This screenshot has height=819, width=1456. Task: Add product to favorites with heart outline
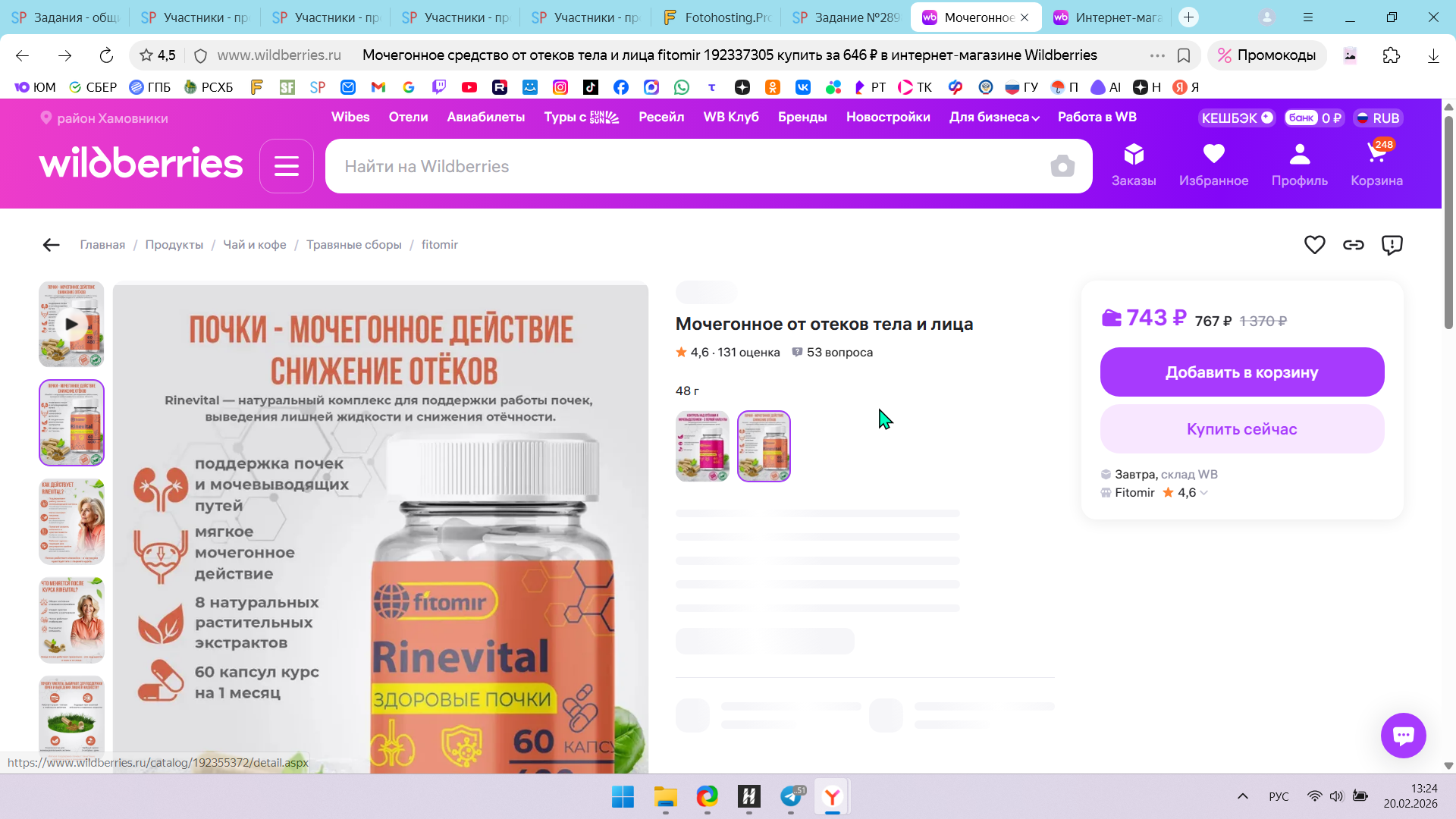1314,245
